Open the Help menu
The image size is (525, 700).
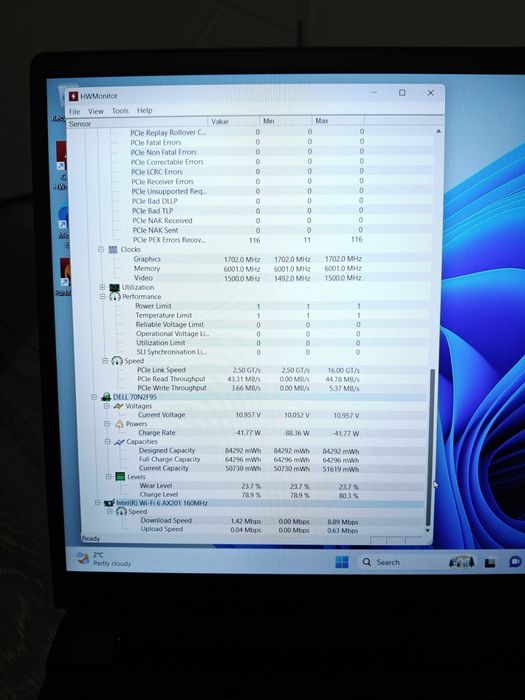tap(144, 110)
